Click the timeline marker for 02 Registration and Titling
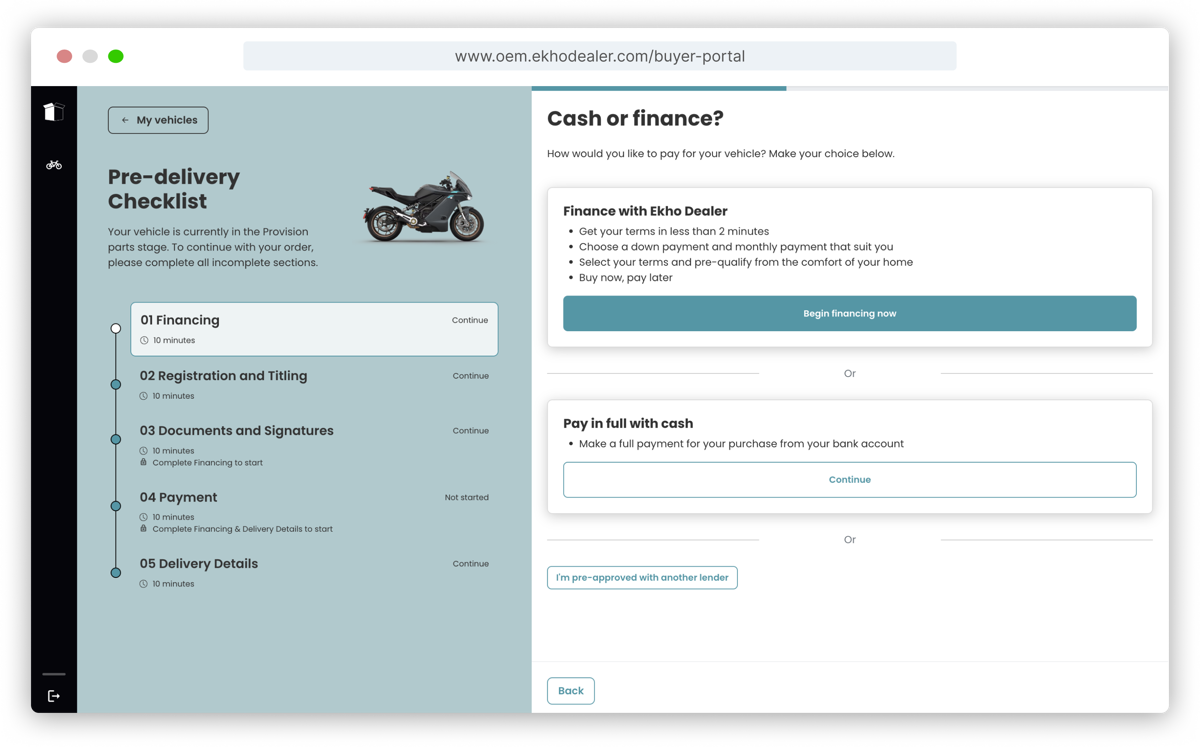1200x747 pixels. click(x=116, y=384)
